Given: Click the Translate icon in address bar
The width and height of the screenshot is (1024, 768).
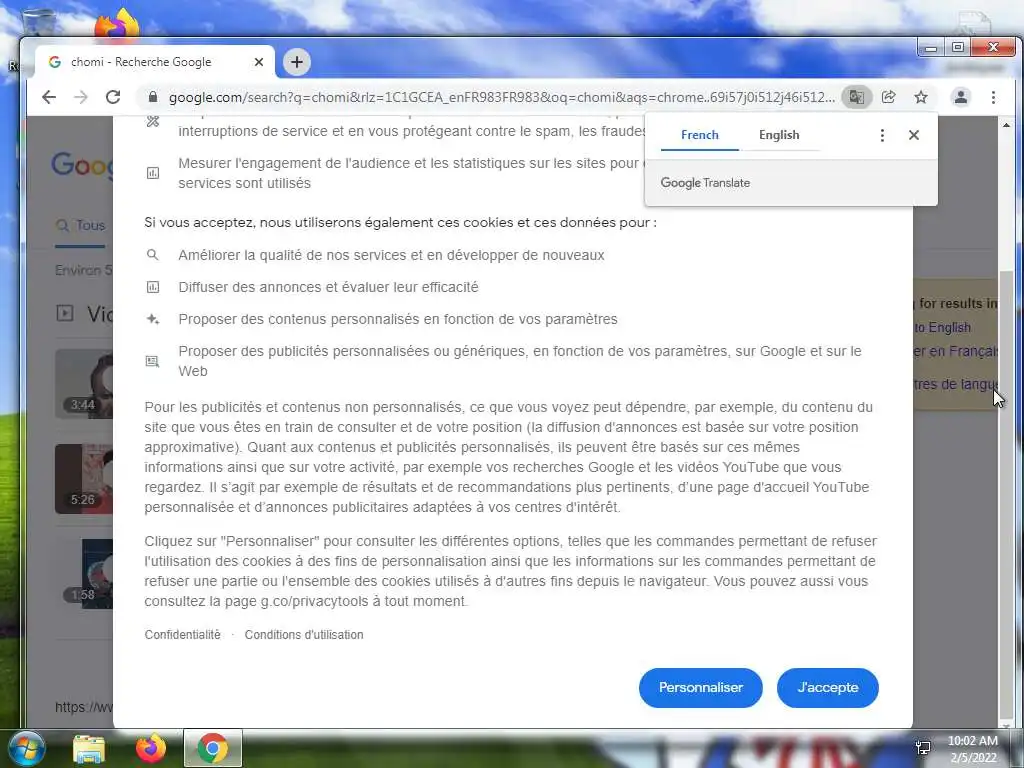Looking at the screenshot, I should 857,97.
